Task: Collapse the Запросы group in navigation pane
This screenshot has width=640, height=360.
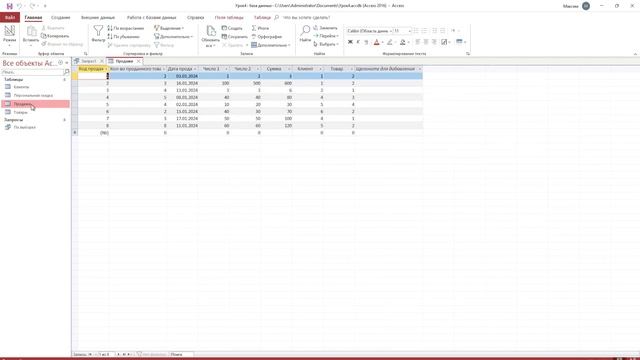Action: [64, 120]
